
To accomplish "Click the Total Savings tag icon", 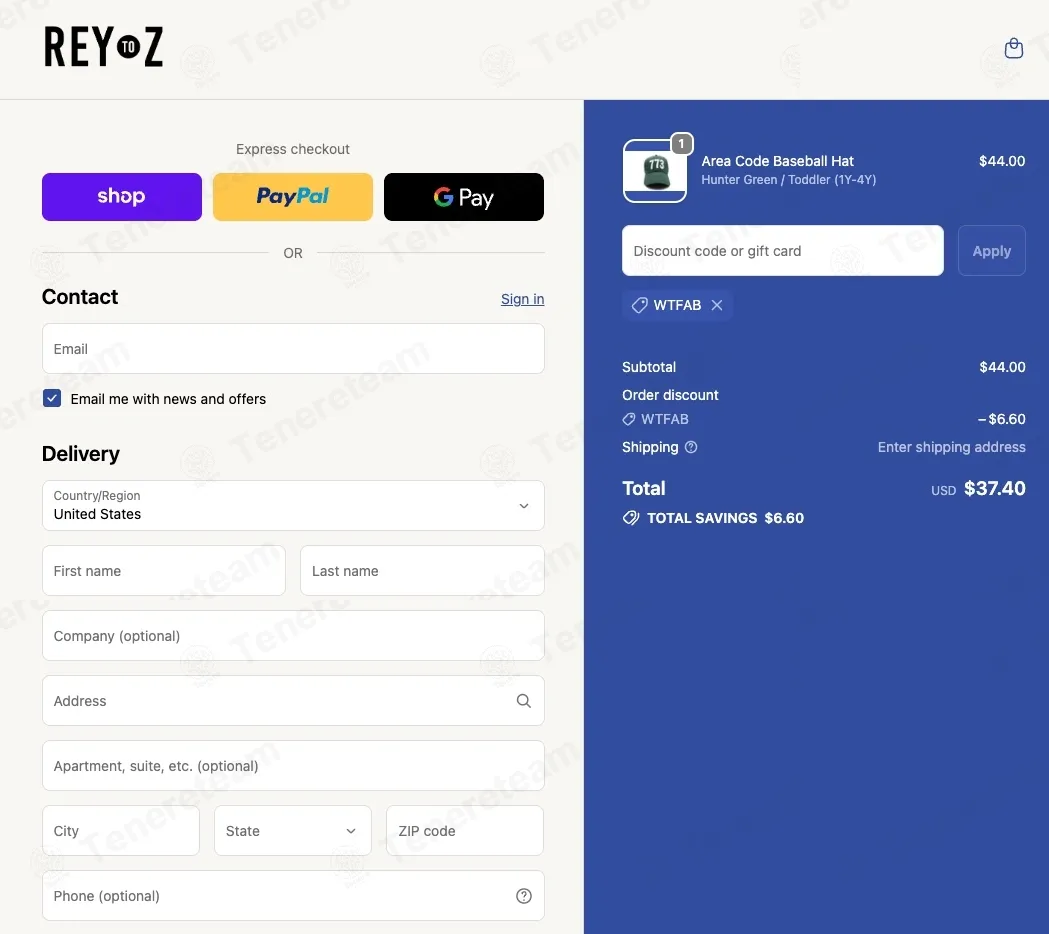I will [630, 518].
